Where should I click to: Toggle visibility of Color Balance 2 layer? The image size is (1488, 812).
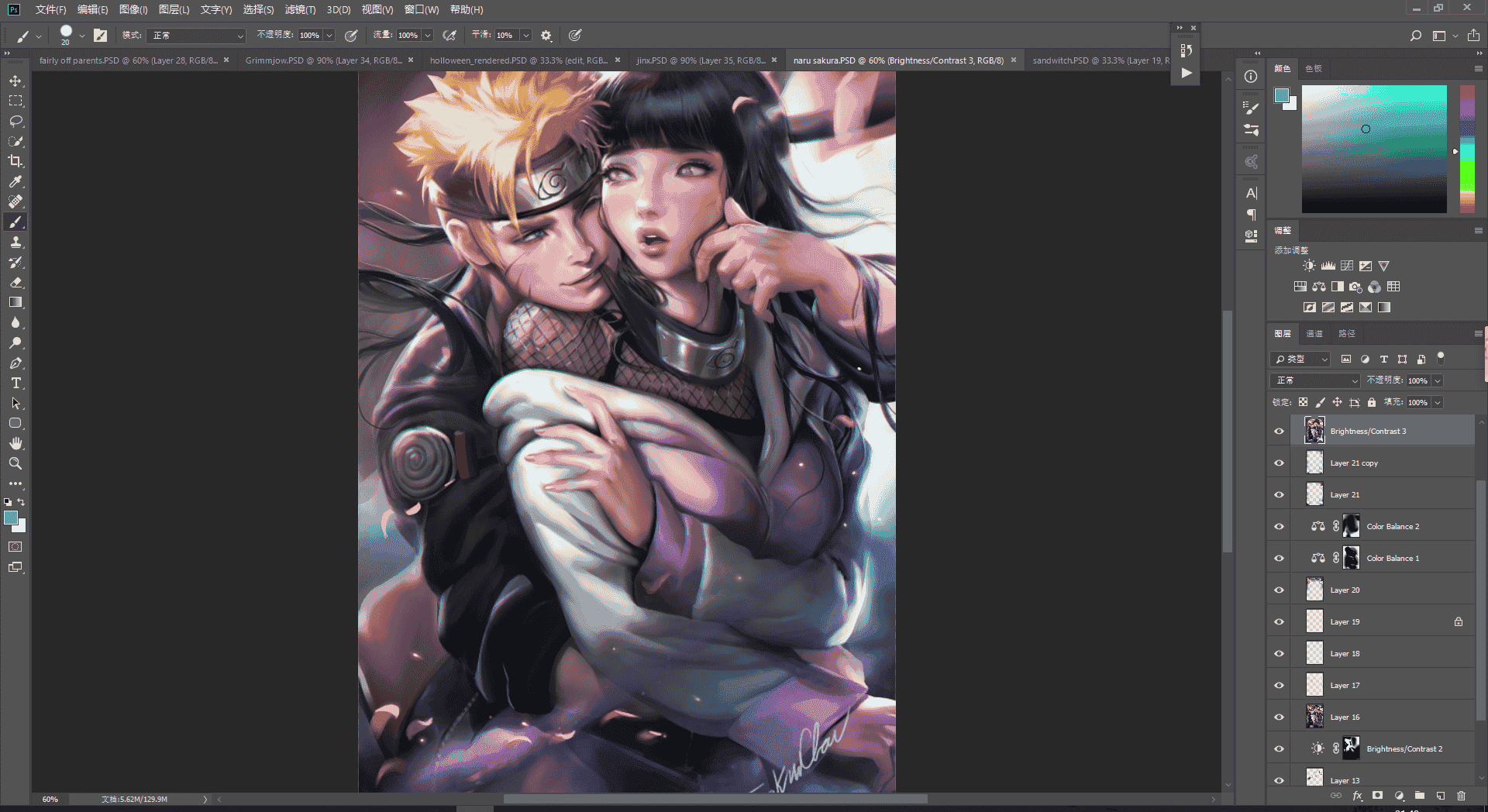[x=1279, y=527]
